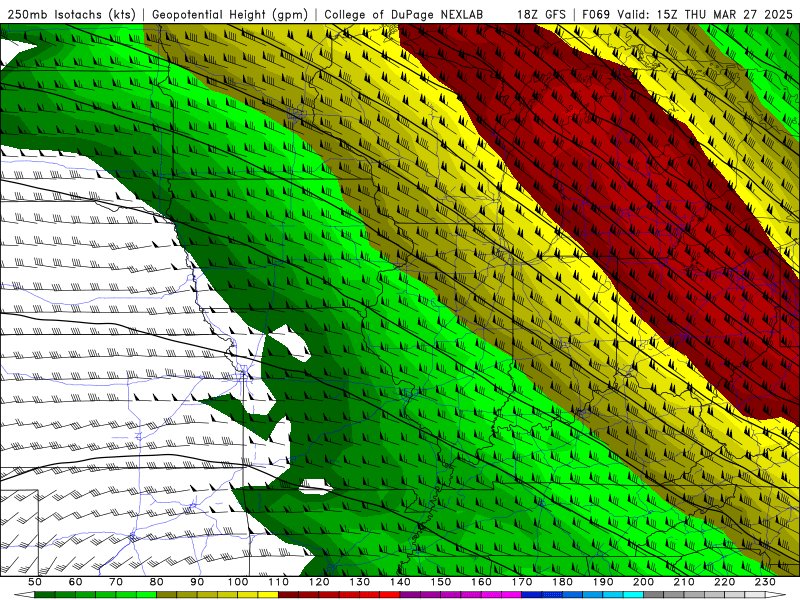The width and height of the screenshot is (800, 600).
Task: Click the '80' label on color scale
Action: (x=157, y=582)
